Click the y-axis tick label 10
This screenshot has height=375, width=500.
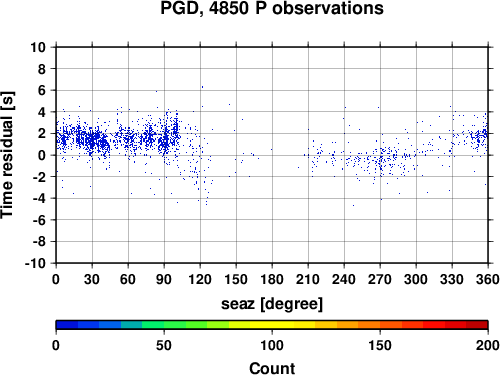tap(38, 47)
